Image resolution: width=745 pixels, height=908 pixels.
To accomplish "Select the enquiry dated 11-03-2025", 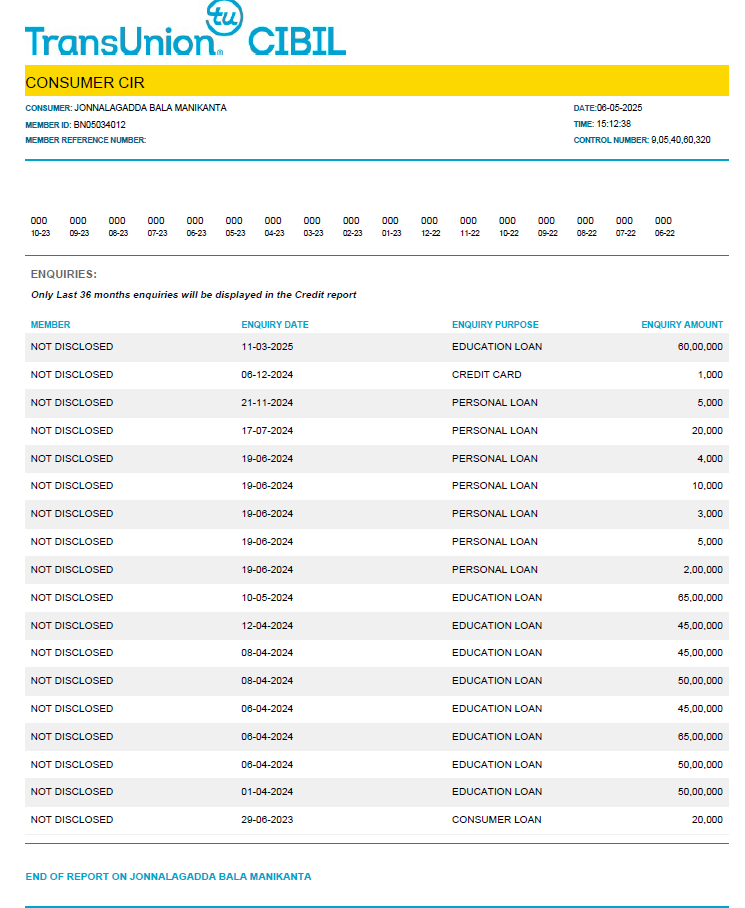I will click(x=267, y=347).
